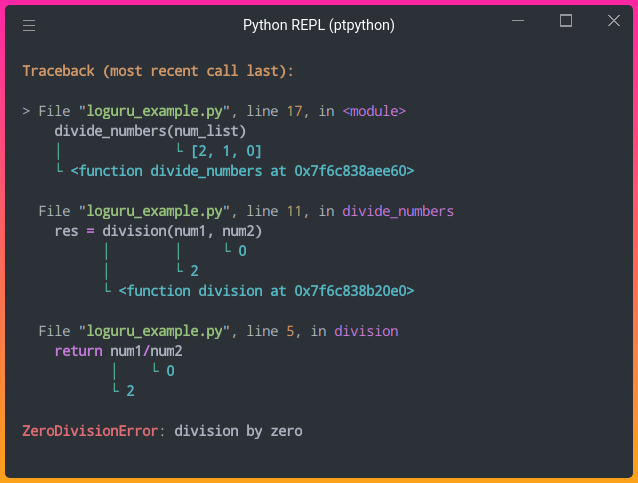Click the 'Python REPL (ptpython)' window title

[x=318, y=25]
